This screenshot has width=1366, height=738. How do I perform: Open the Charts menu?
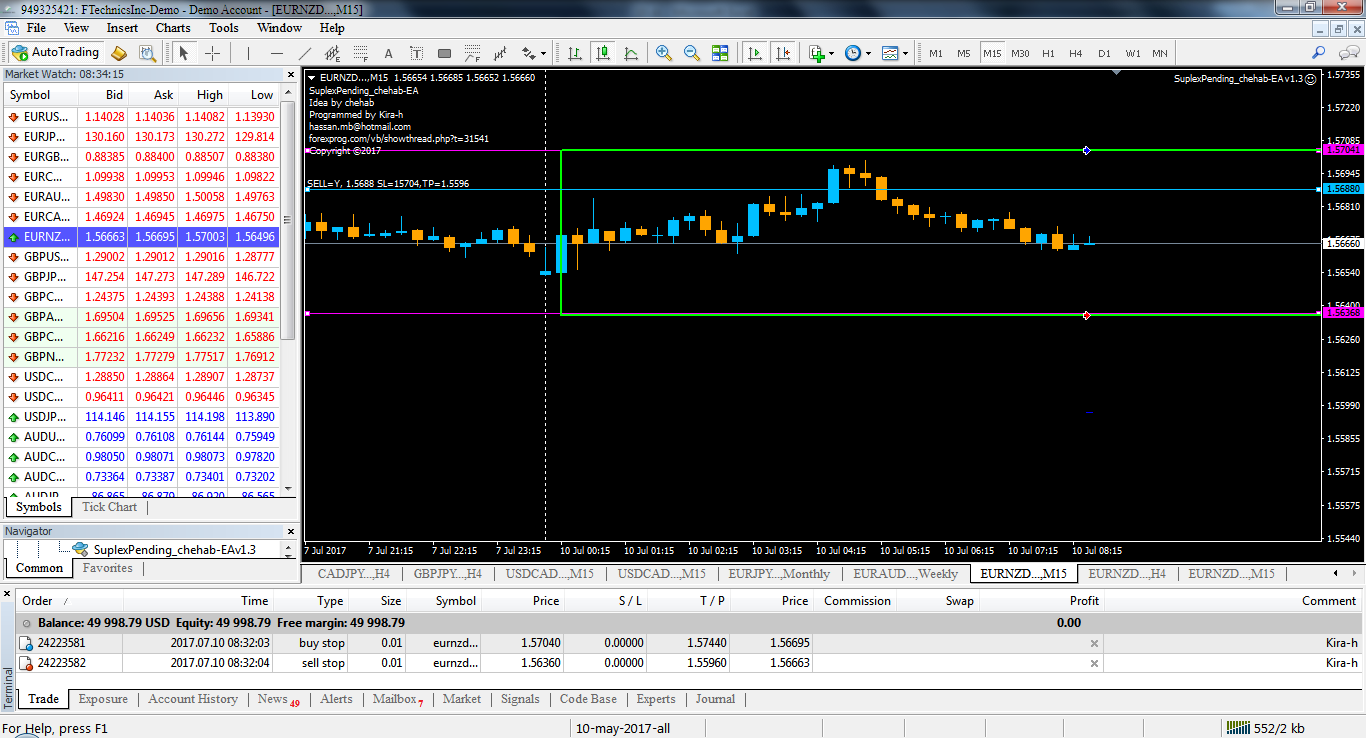click(173, 28)
